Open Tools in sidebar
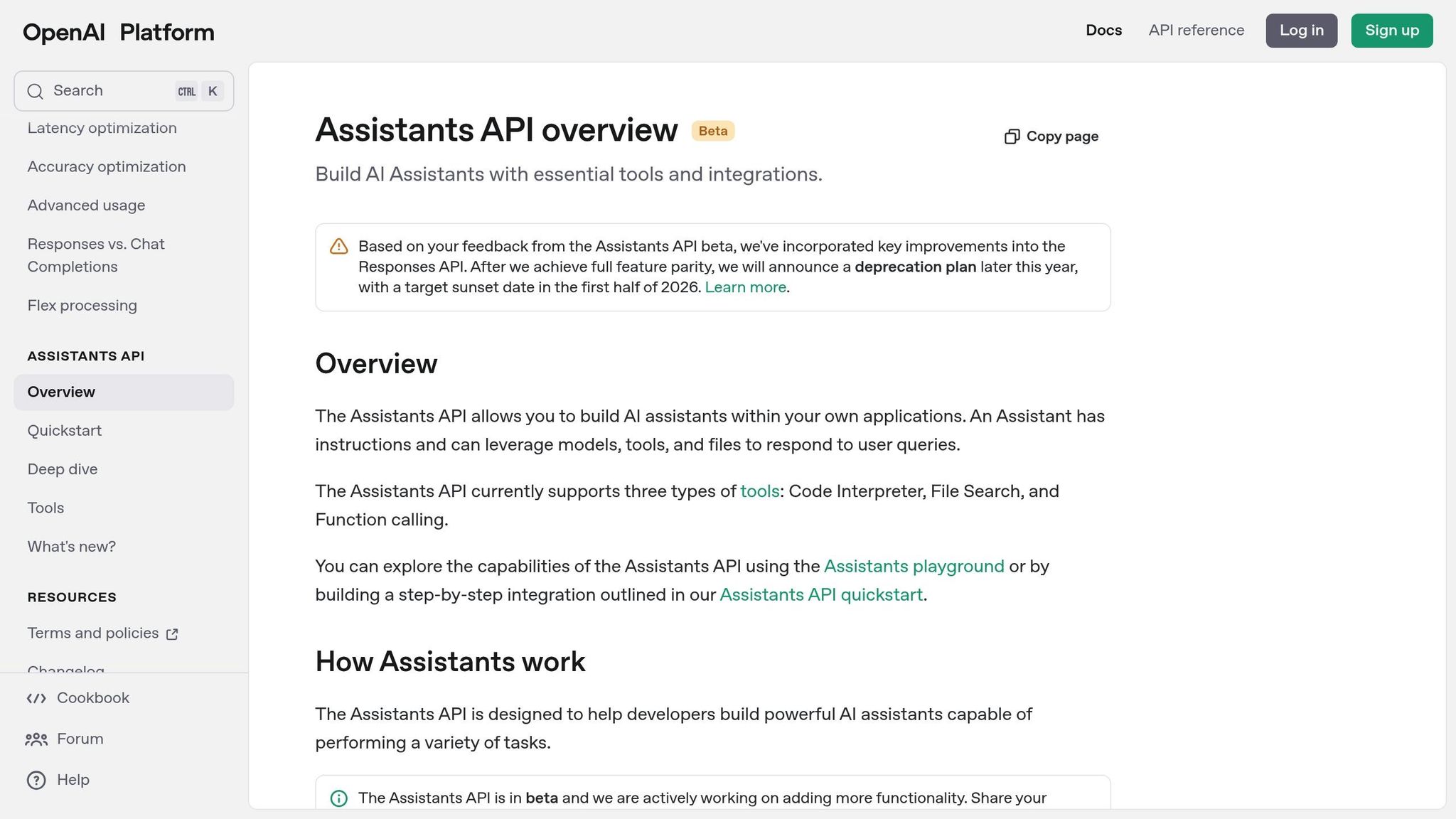Screen dimensions: 1456x819 tap(45, 508)
